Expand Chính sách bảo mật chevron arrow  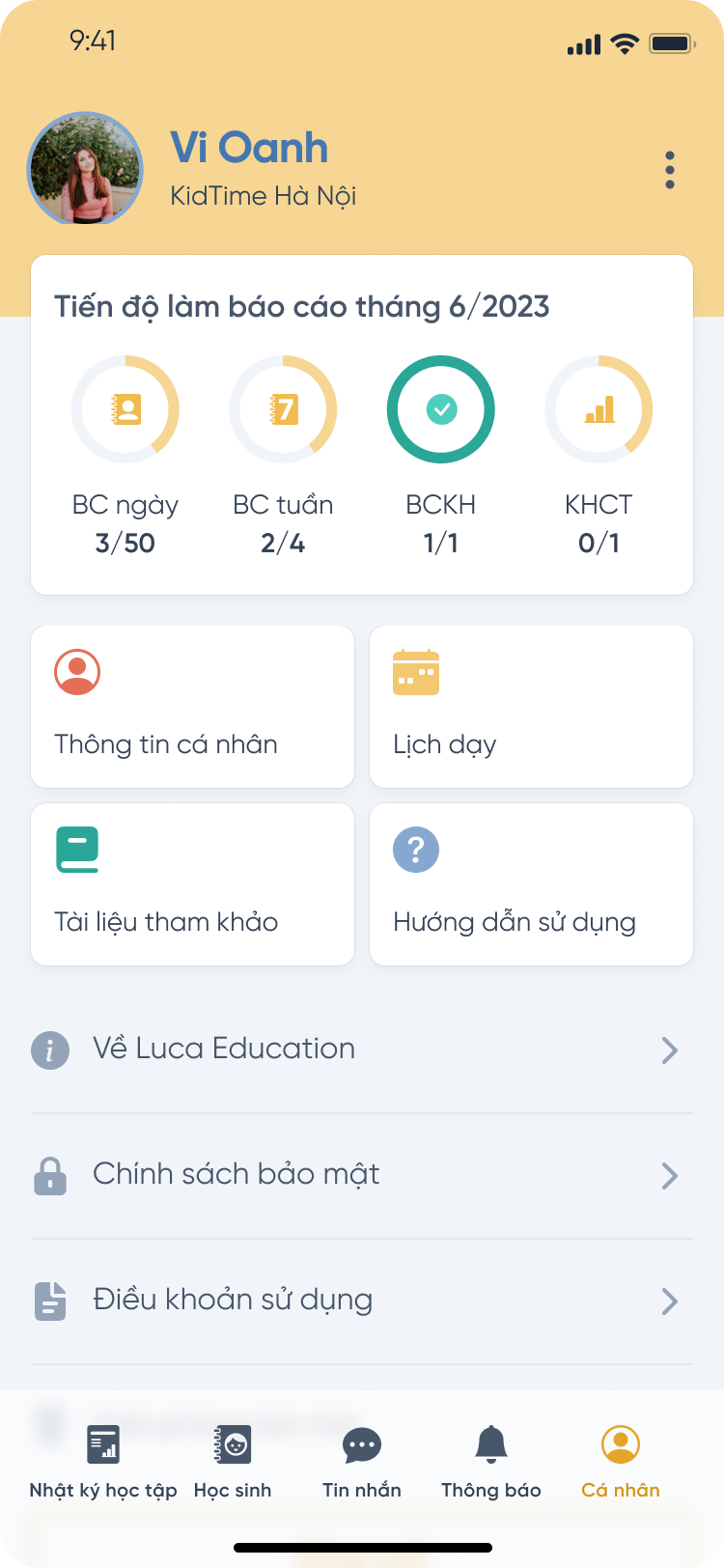point(670,1175)
